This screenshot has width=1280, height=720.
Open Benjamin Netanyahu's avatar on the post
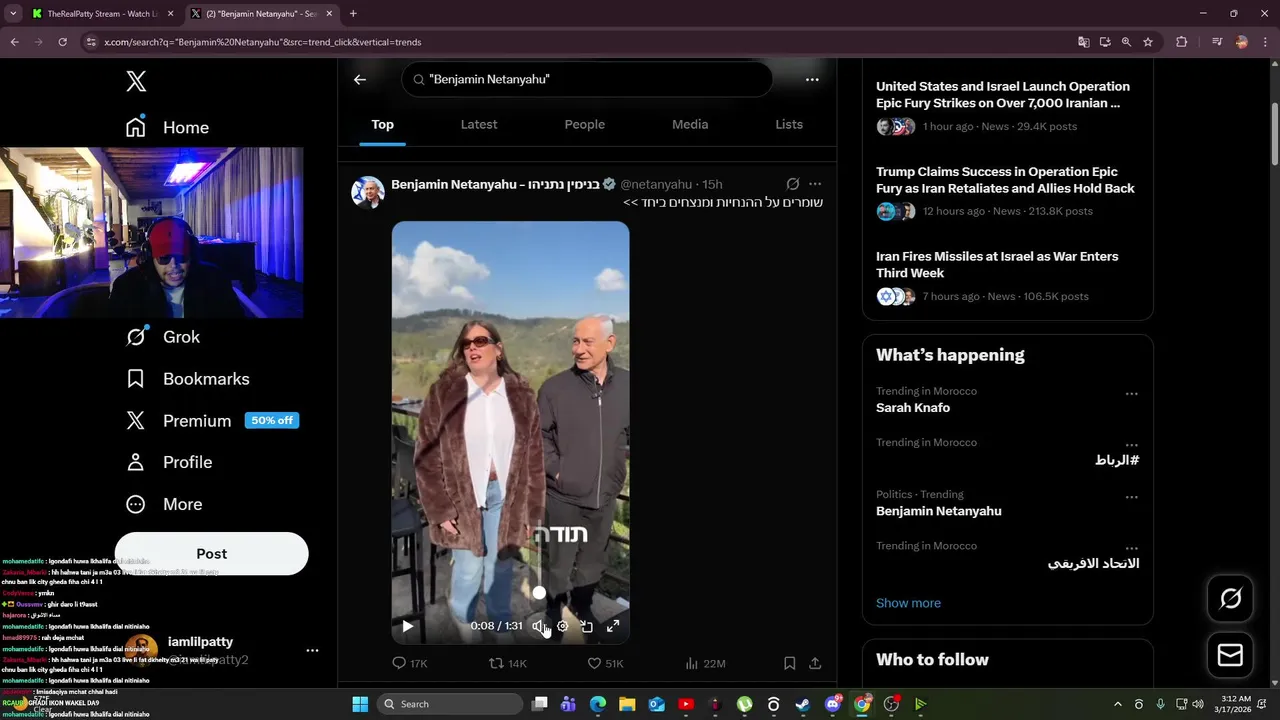coord(368,191)
